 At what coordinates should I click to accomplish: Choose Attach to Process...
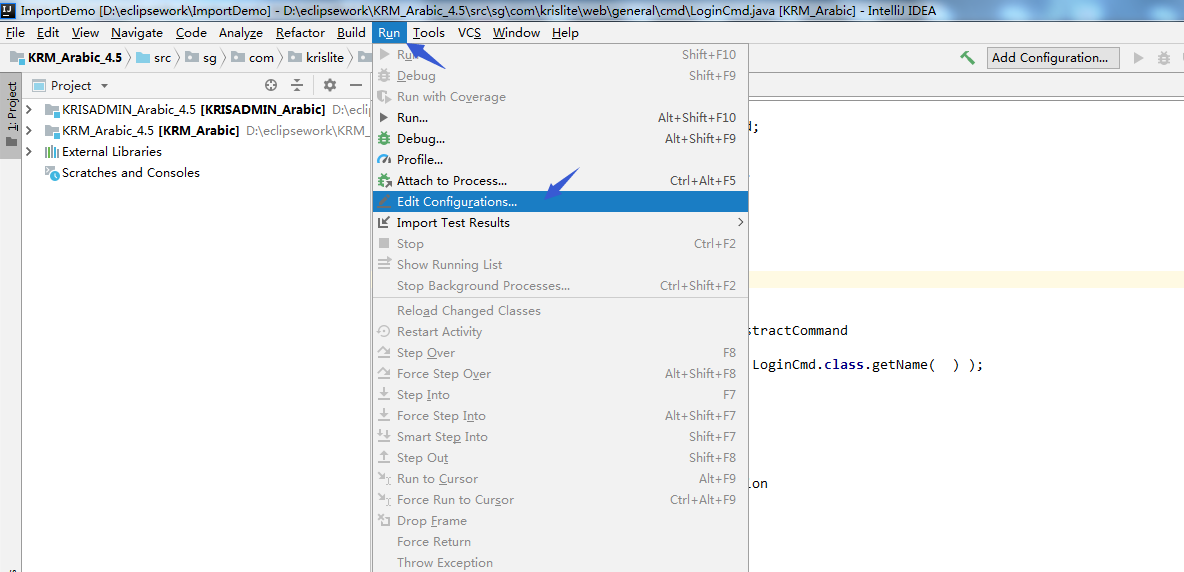(560, 181)
